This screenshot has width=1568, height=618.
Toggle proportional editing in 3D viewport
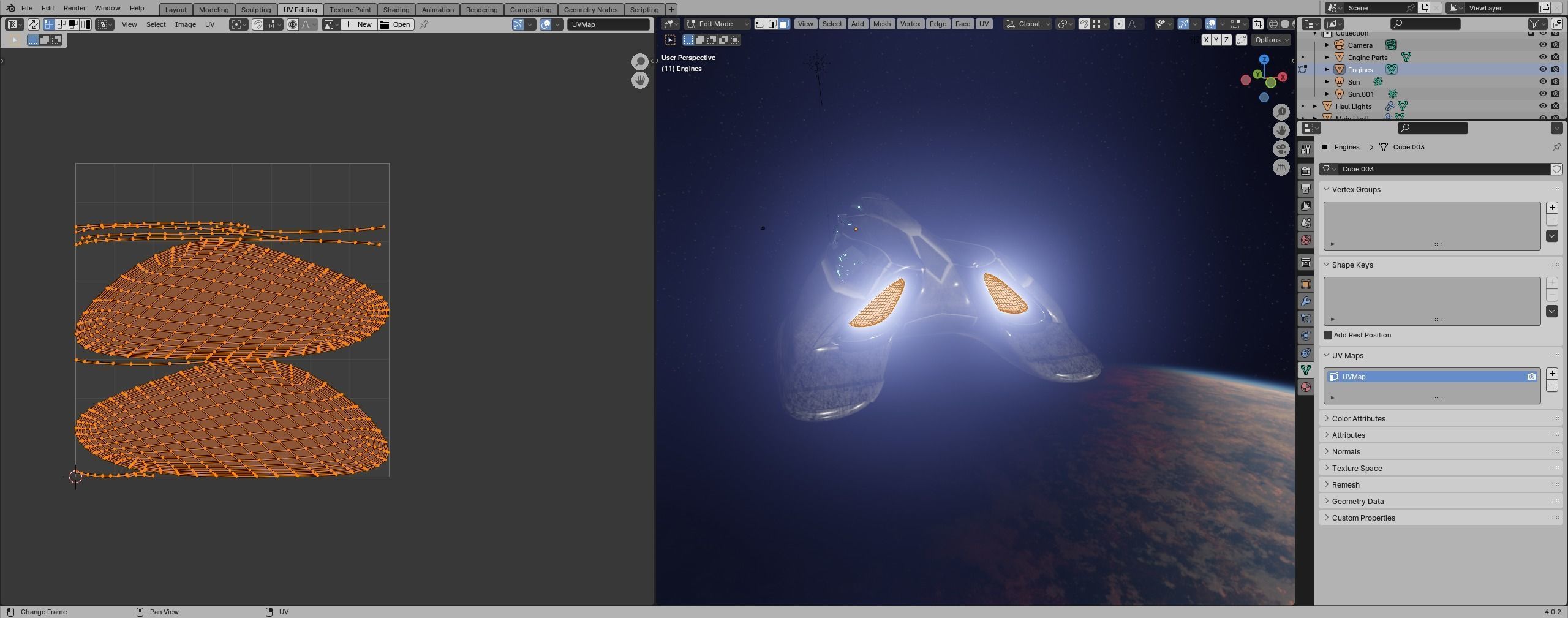point(1119,24)
